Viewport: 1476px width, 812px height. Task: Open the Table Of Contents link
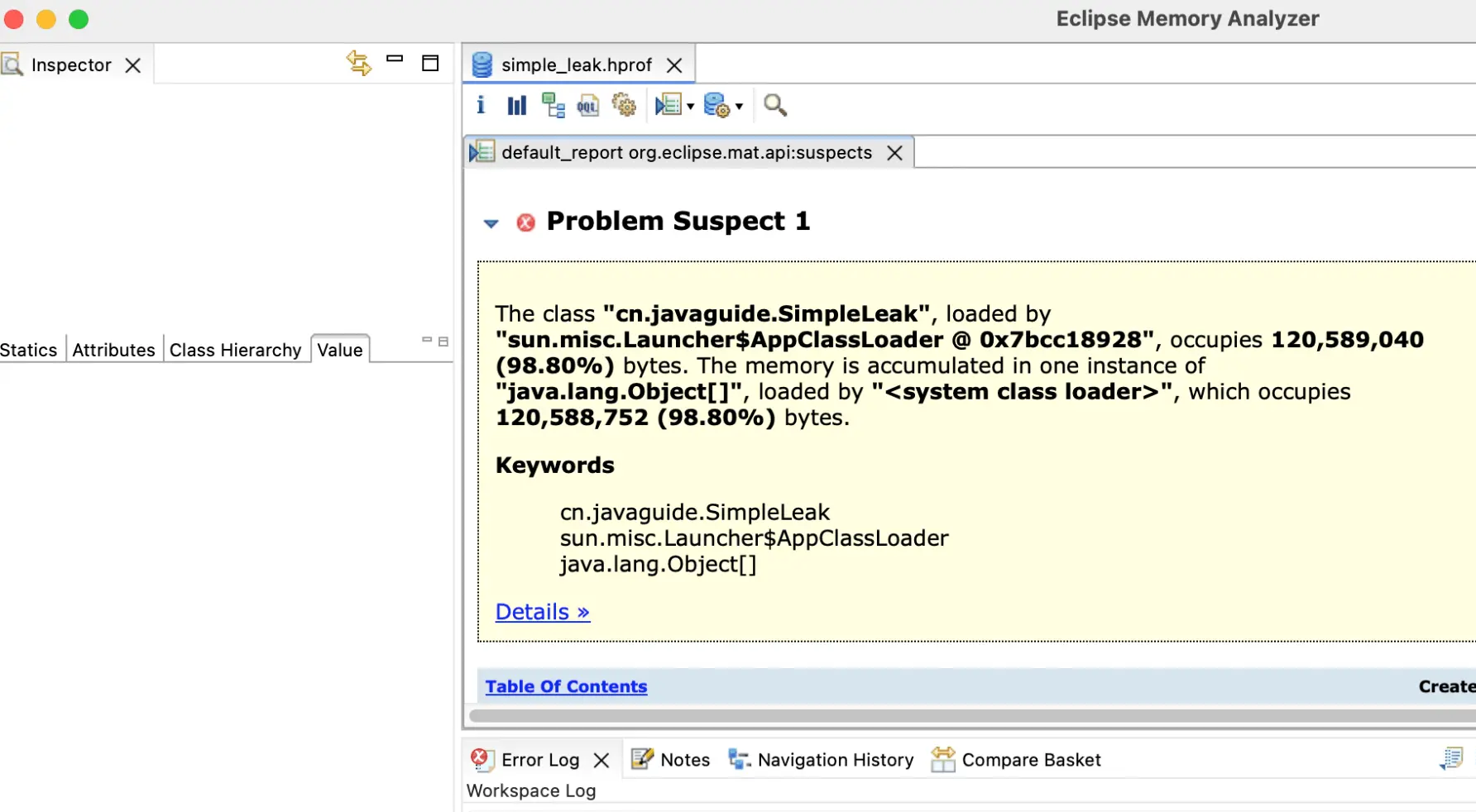tap(566, 686)
